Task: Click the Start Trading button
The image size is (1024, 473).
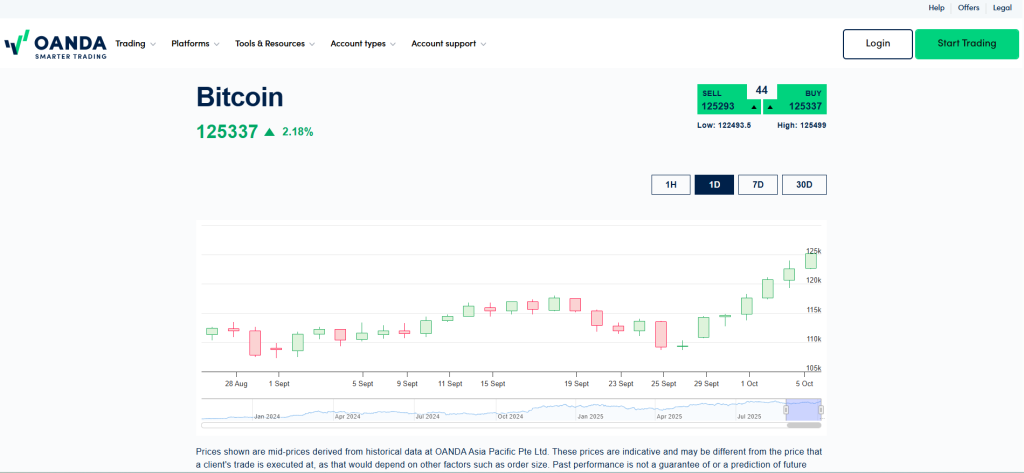Action: tap(967, 44)
